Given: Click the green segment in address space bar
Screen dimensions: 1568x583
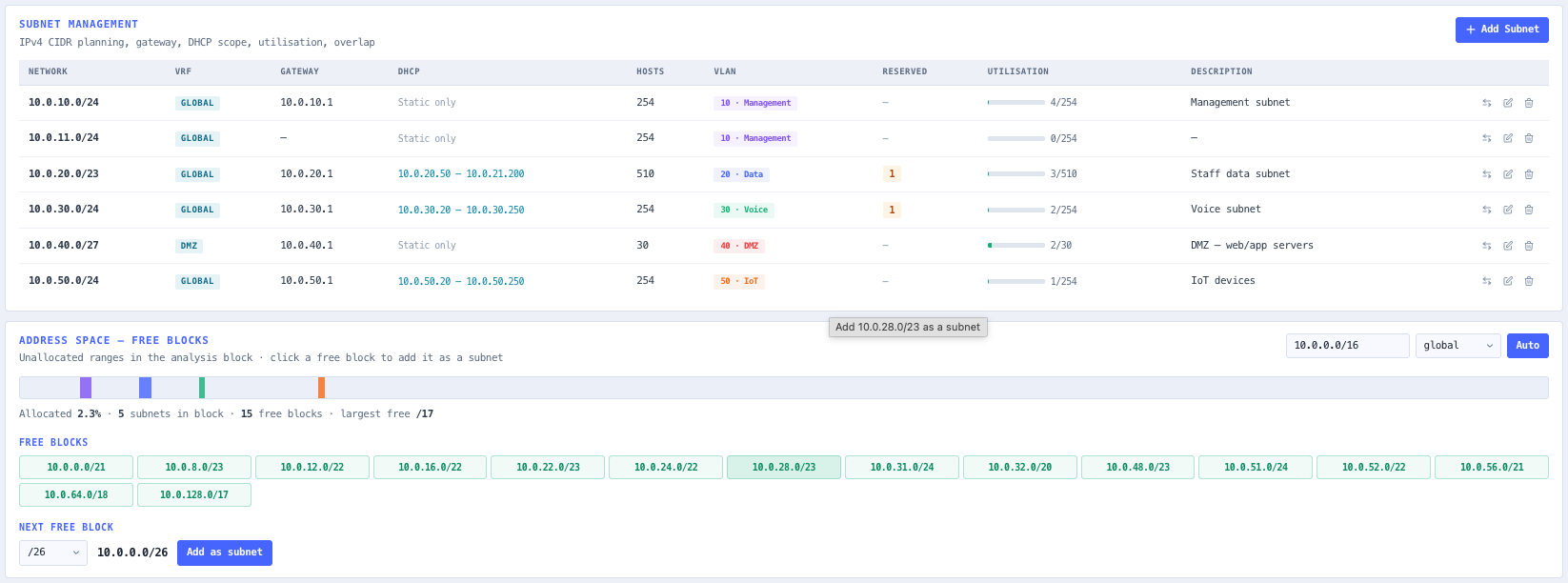Looking at the screenshot, I should (202, 388).
